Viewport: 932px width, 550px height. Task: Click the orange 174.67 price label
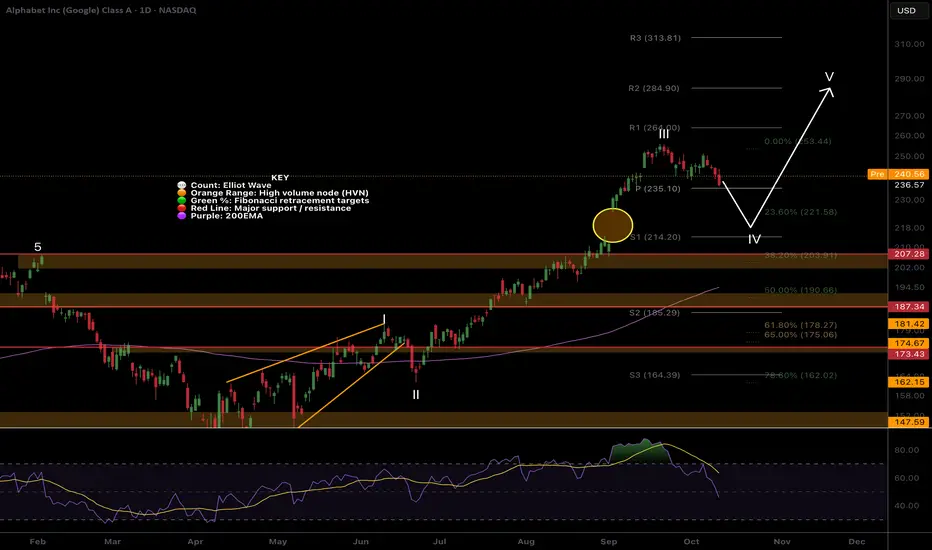(909, 343)
